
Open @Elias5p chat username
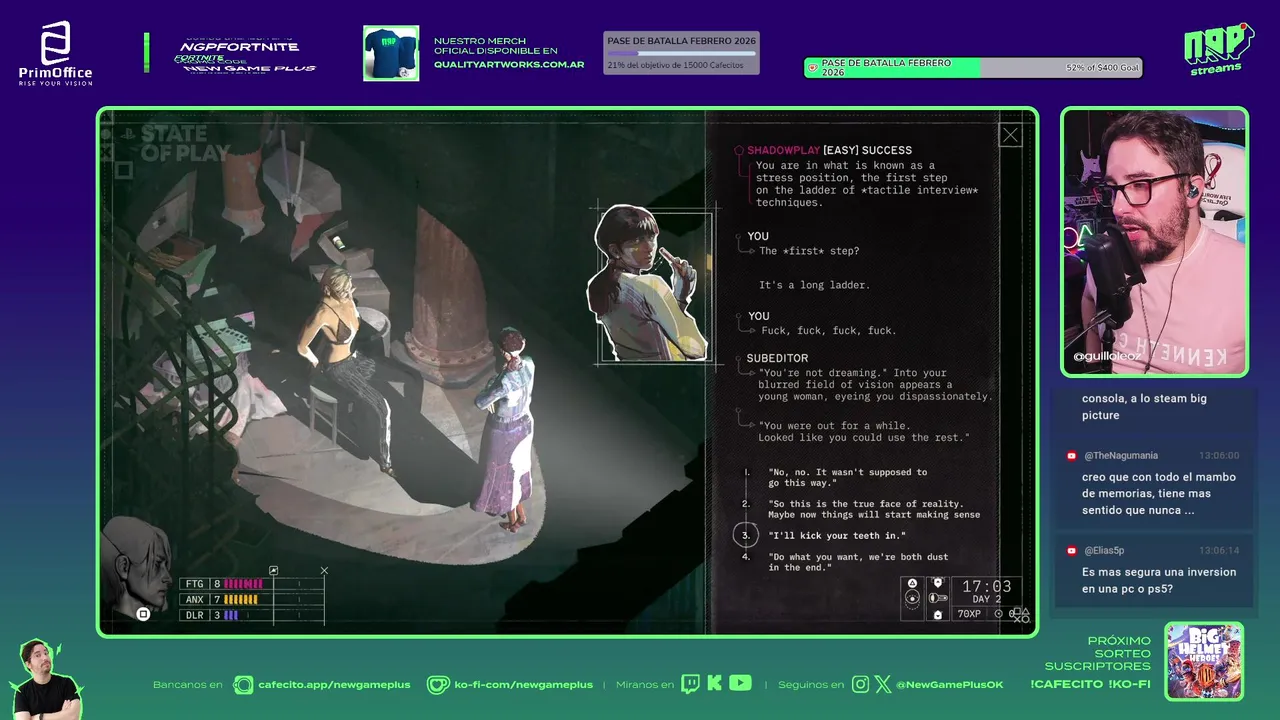(x=1104, y=551)
